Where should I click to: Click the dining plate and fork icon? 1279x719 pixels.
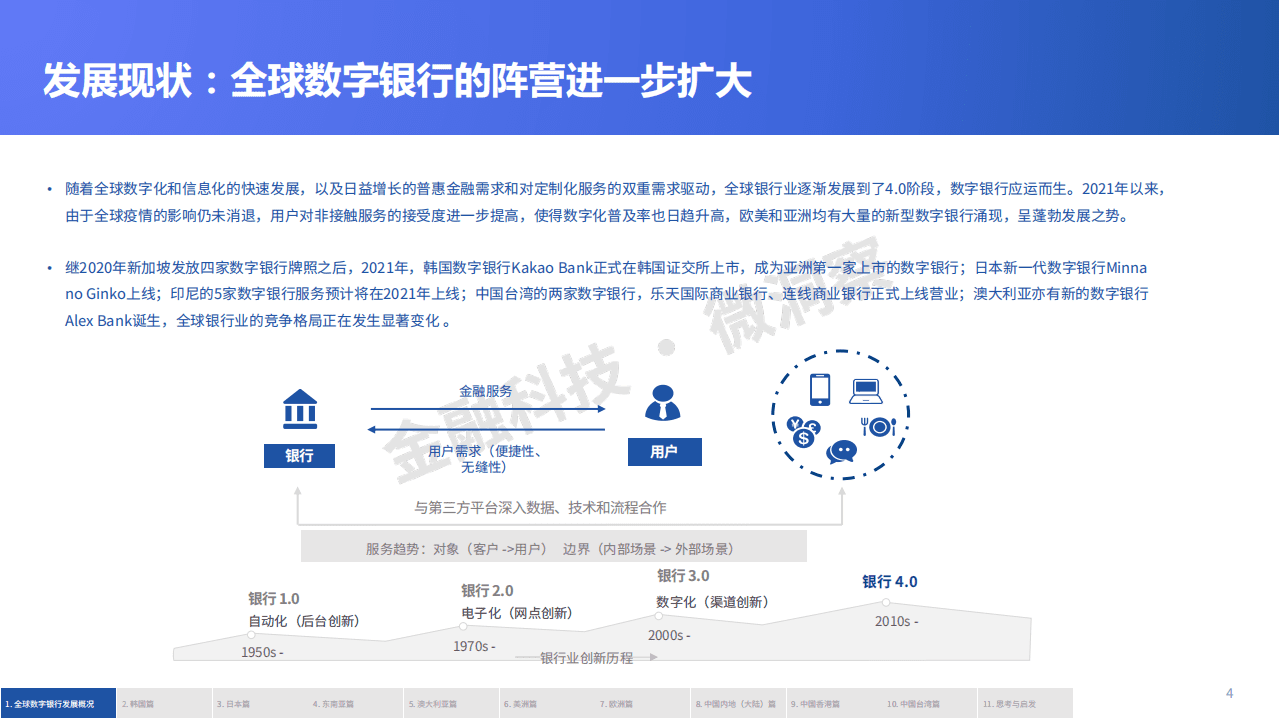[x=880, y=428]
